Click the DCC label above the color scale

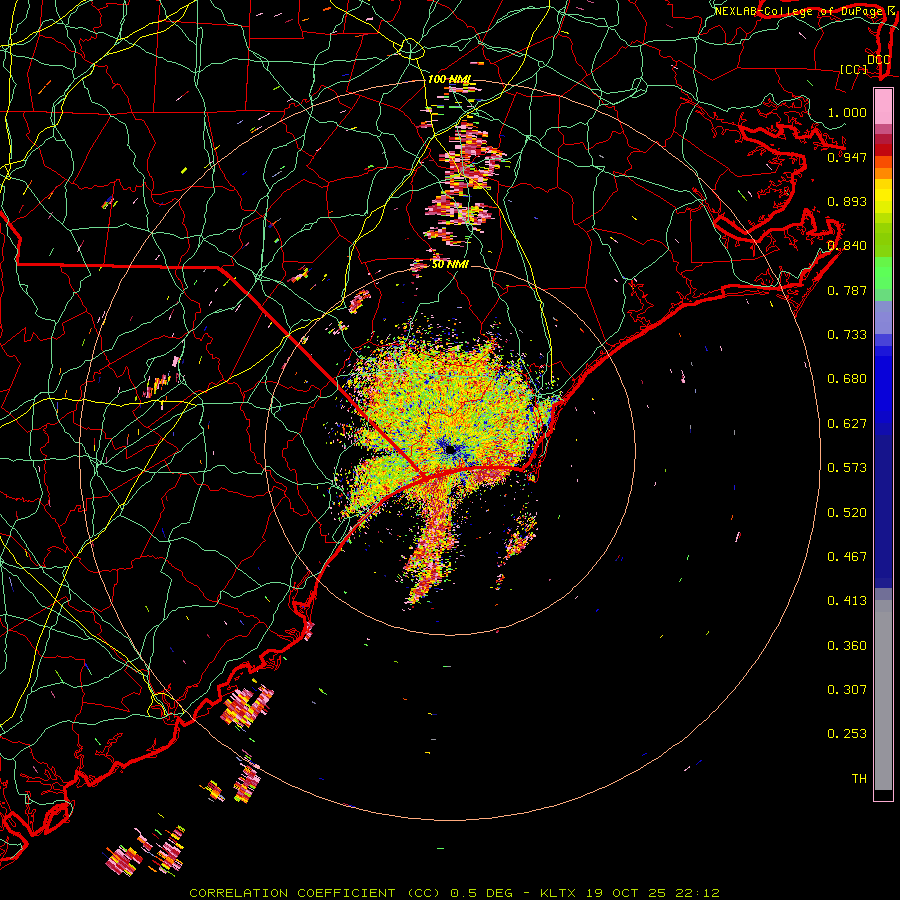point(878,60)
